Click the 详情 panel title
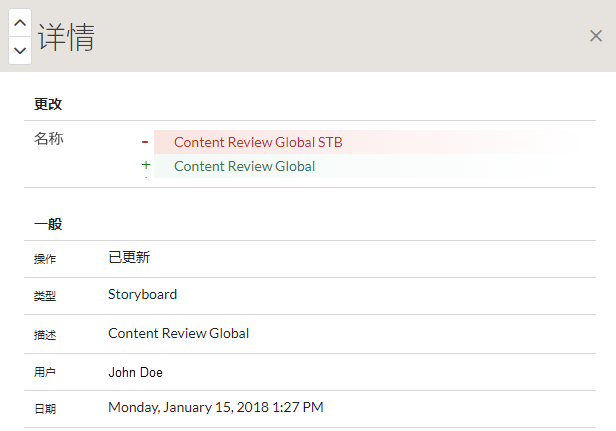 (x=66, y=37)
